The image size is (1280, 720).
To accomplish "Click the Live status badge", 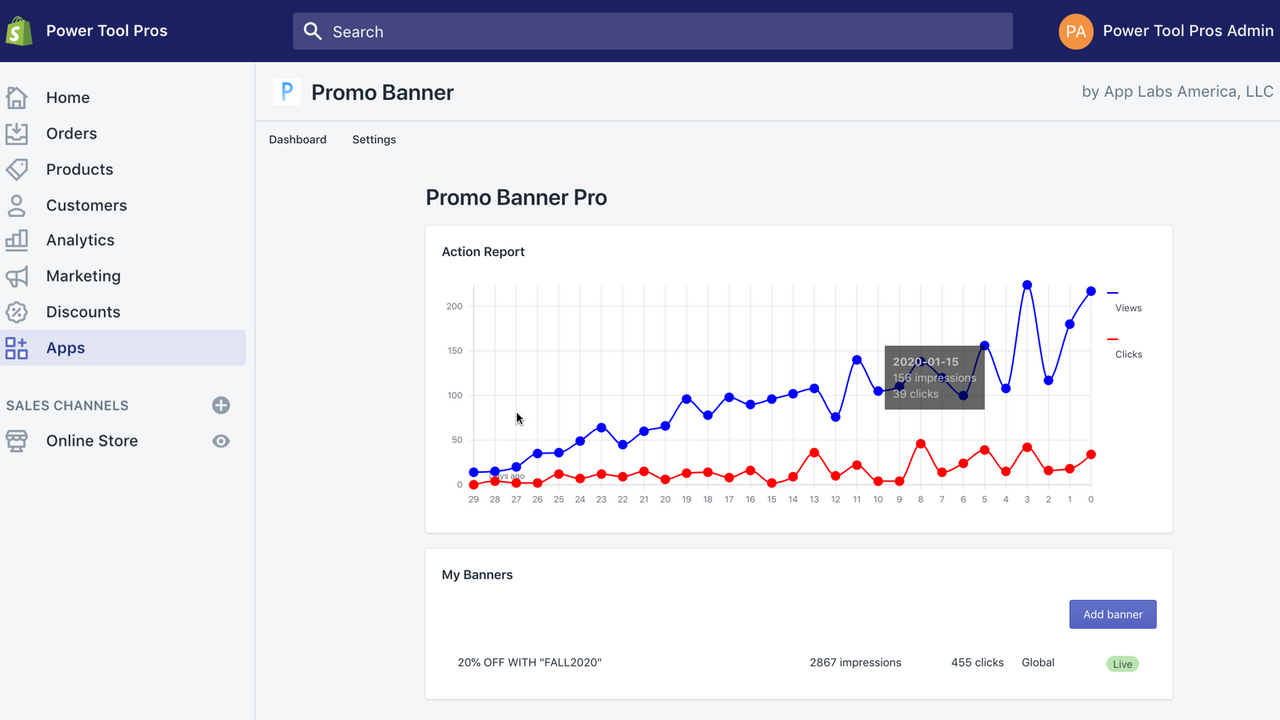I will pos(1122,663).
